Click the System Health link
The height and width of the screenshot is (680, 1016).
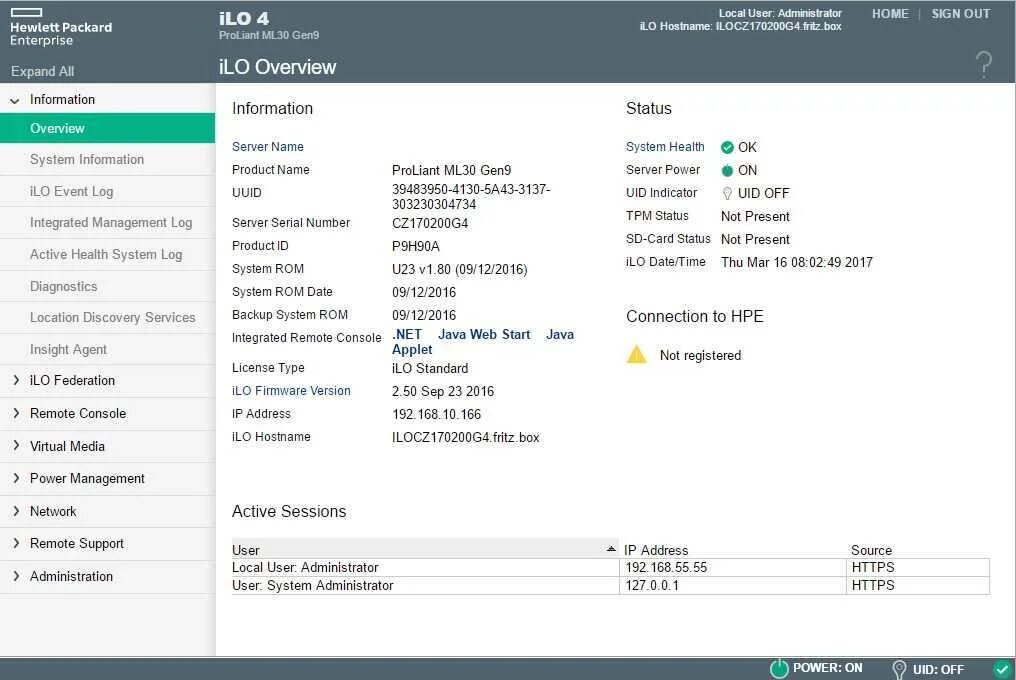[665, 147]
